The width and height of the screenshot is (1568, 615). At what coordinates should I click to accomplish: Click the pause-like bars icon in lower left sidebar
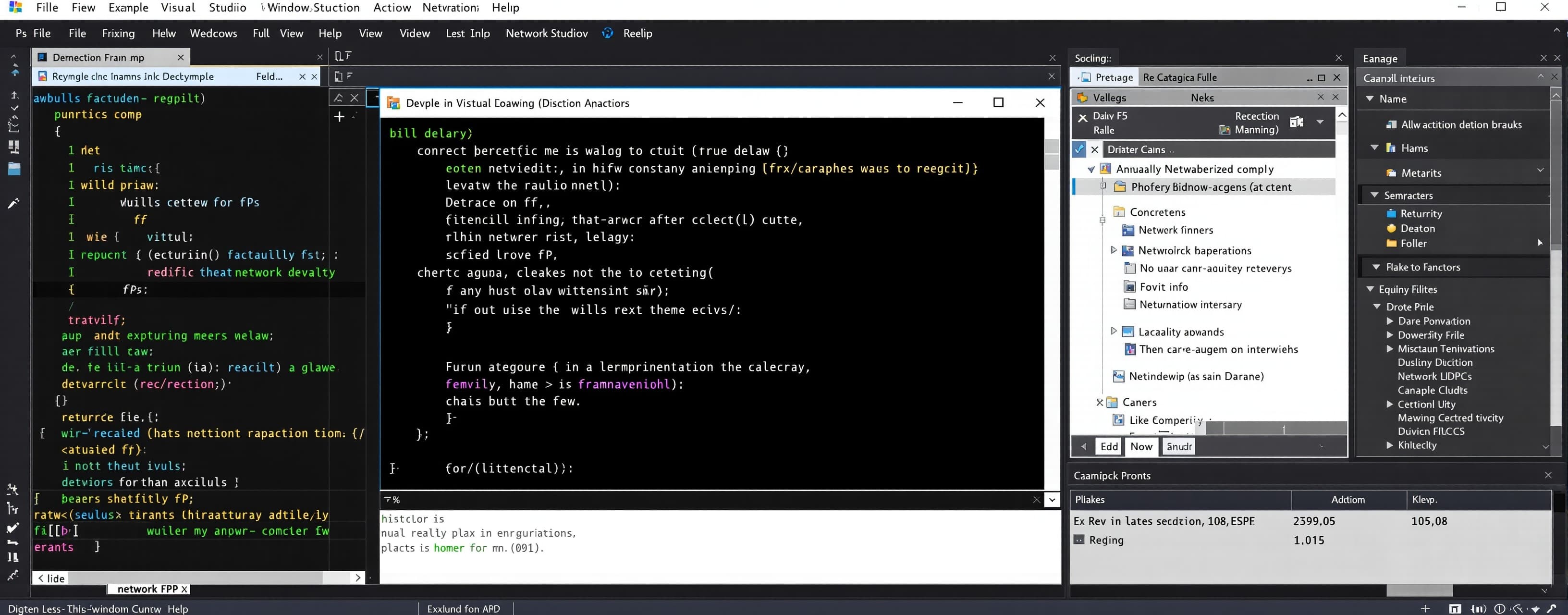(13, 557)
